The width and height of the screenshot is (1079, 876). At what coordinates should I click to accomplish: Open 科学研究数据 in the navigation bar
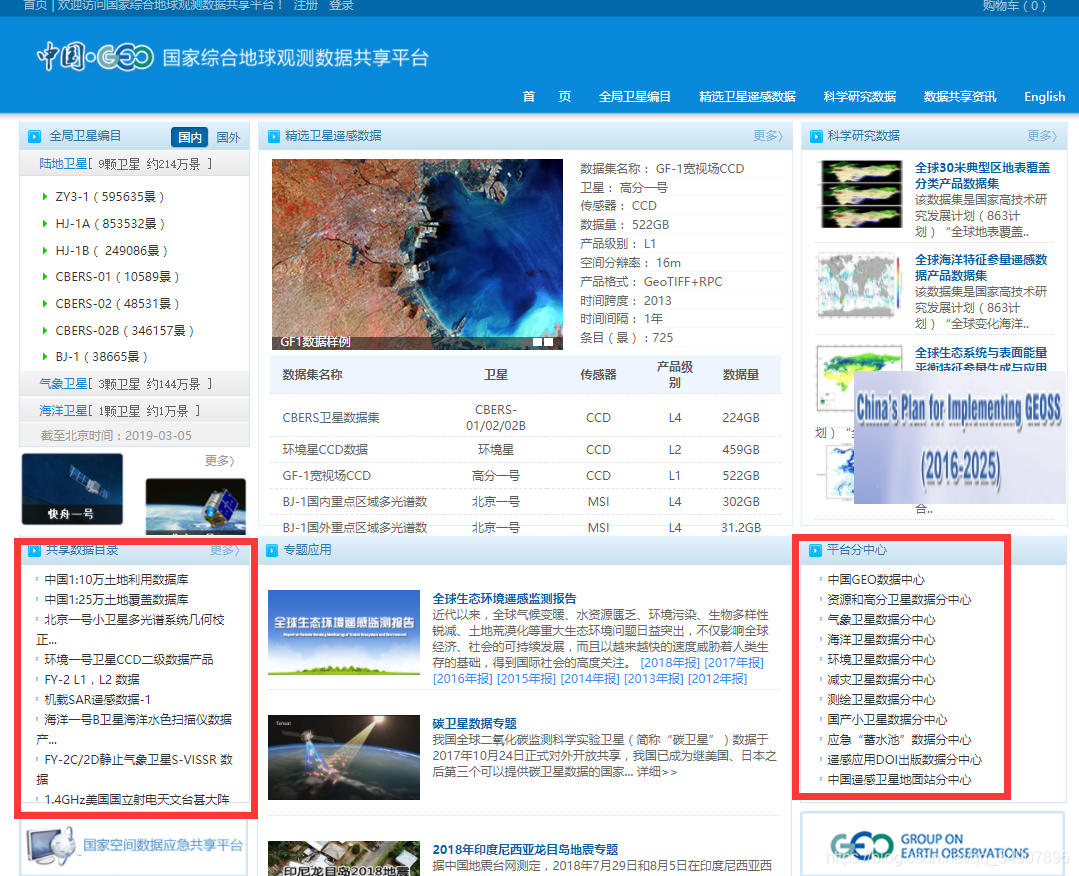pos(859,96)
